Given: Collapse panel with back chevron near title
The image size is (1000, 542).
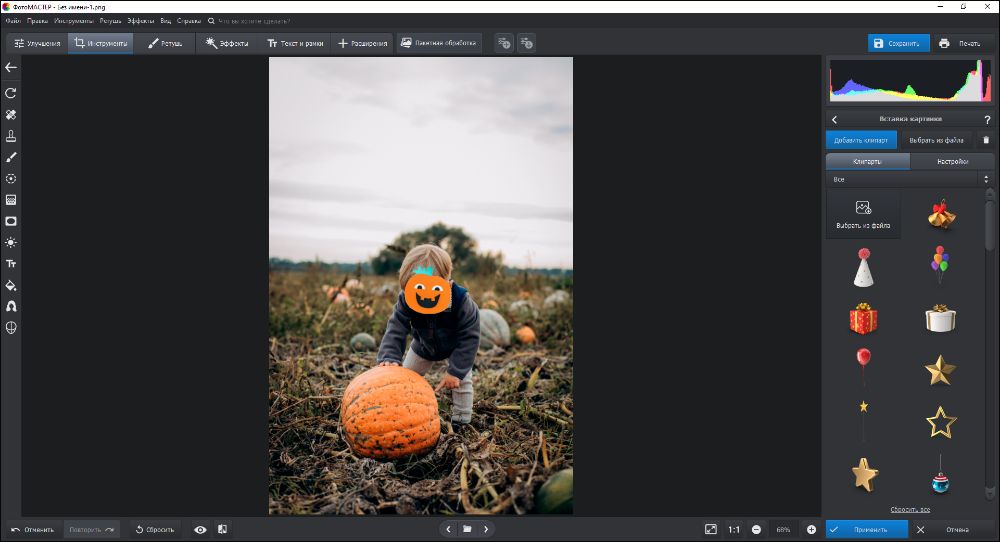Looking at the screenshot, I should pyautogui.click(x=835, y=119).
